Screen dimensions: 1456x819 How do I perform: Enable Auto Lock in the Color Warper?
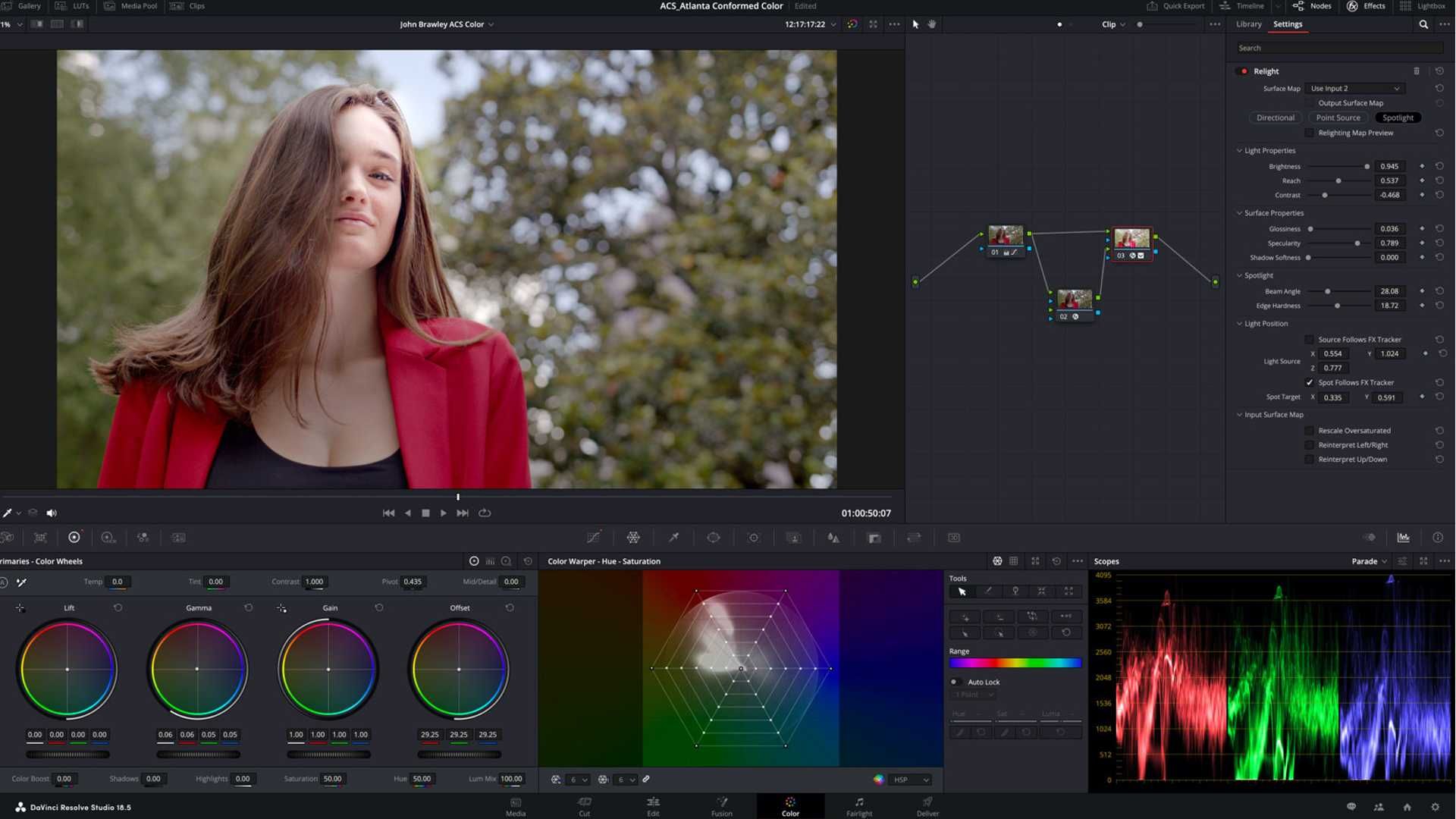coord(956,682)
